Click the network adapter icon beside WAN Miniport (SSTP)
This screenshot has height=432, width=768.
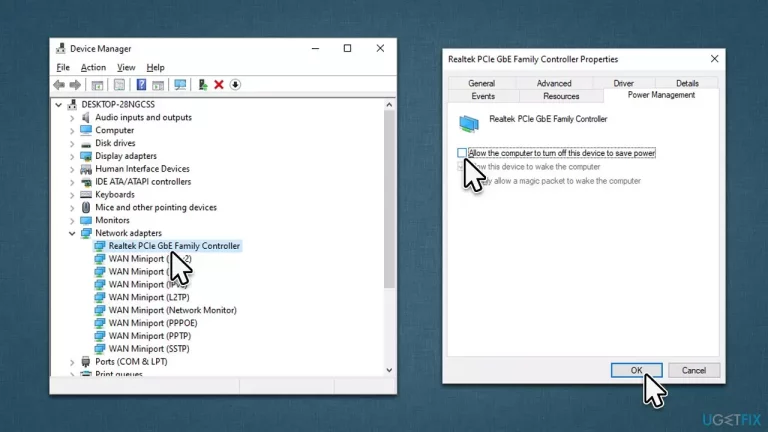click(x=99, y=349)
